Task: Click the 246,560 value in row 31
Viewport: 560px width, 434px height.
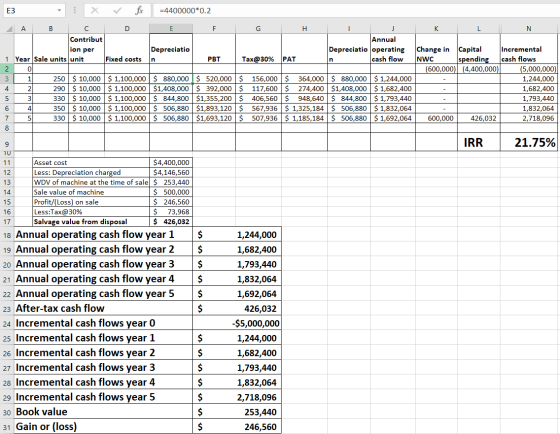Action: [x=237, y=426]
